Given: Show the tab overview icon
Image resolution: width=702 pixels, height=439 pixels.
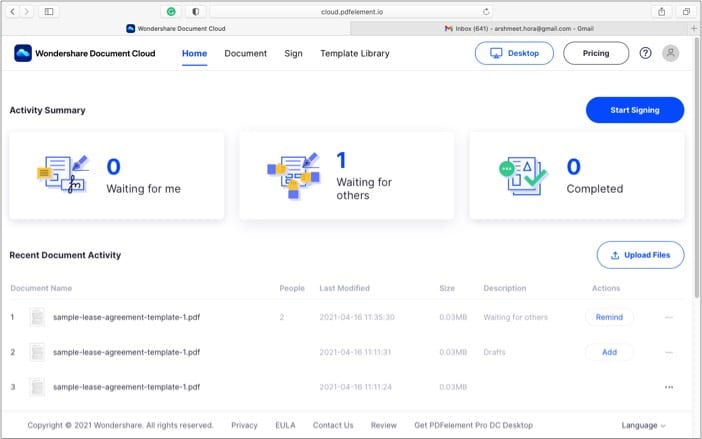Looking at the screenshot, I should (x=686, y=12).
